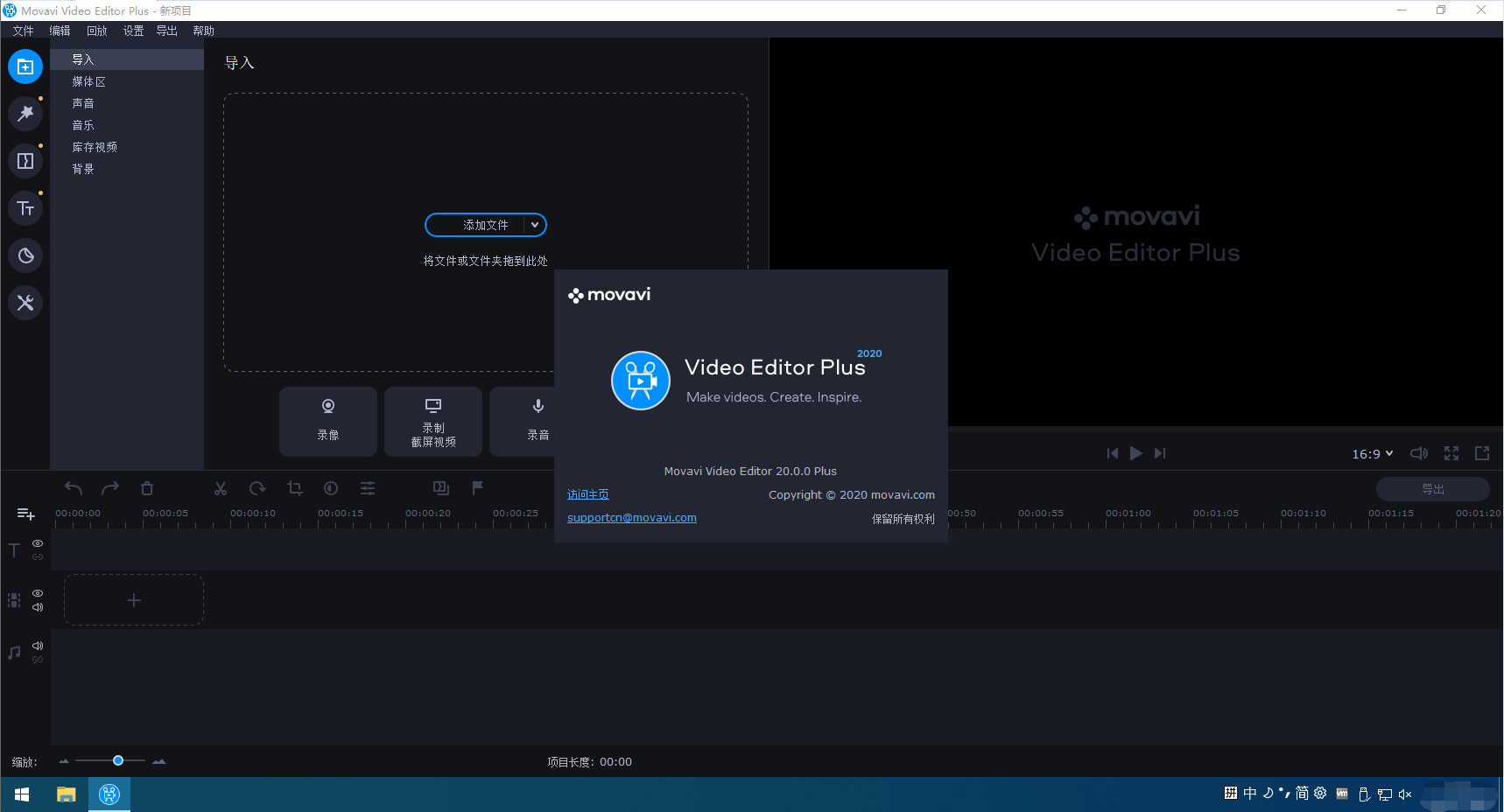Click the Marker flag icon
The image size is (1504, 812).
point(478,488)
